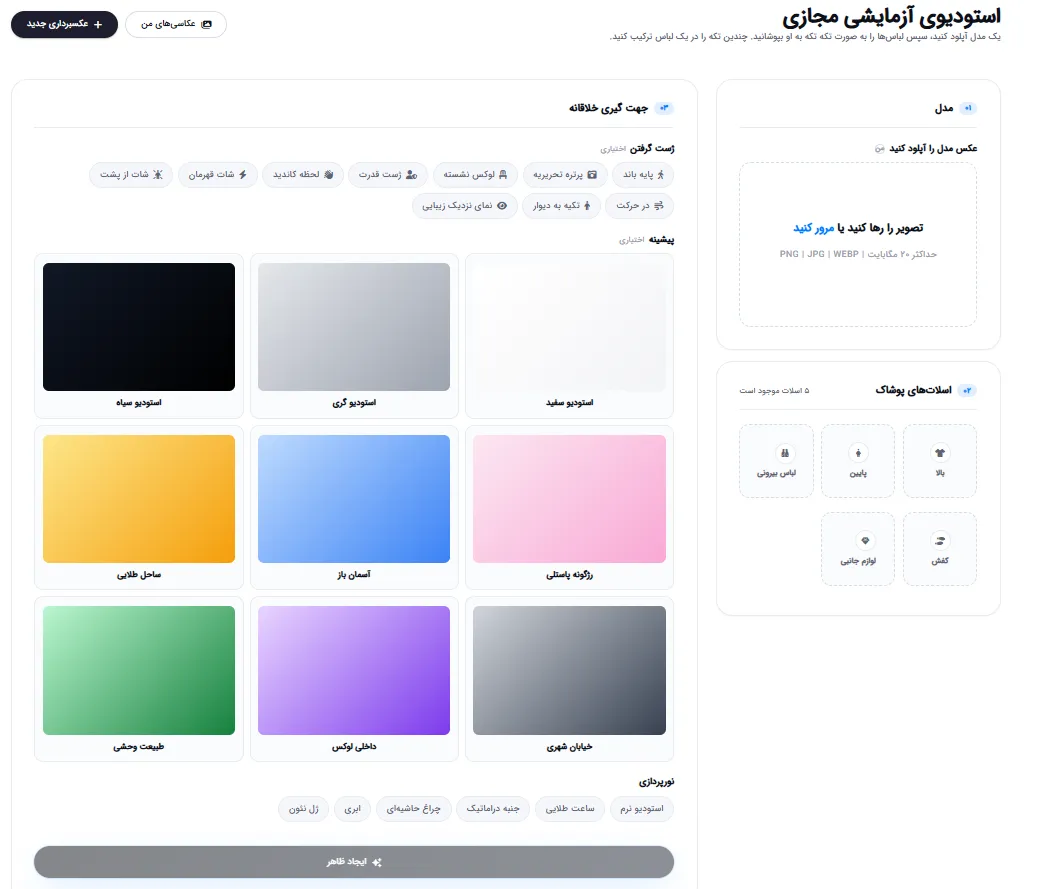Click the step badge beside اسلات‌های پوشاک
Viewport: 1038px width, 889px height.
(x=967, y=391)
